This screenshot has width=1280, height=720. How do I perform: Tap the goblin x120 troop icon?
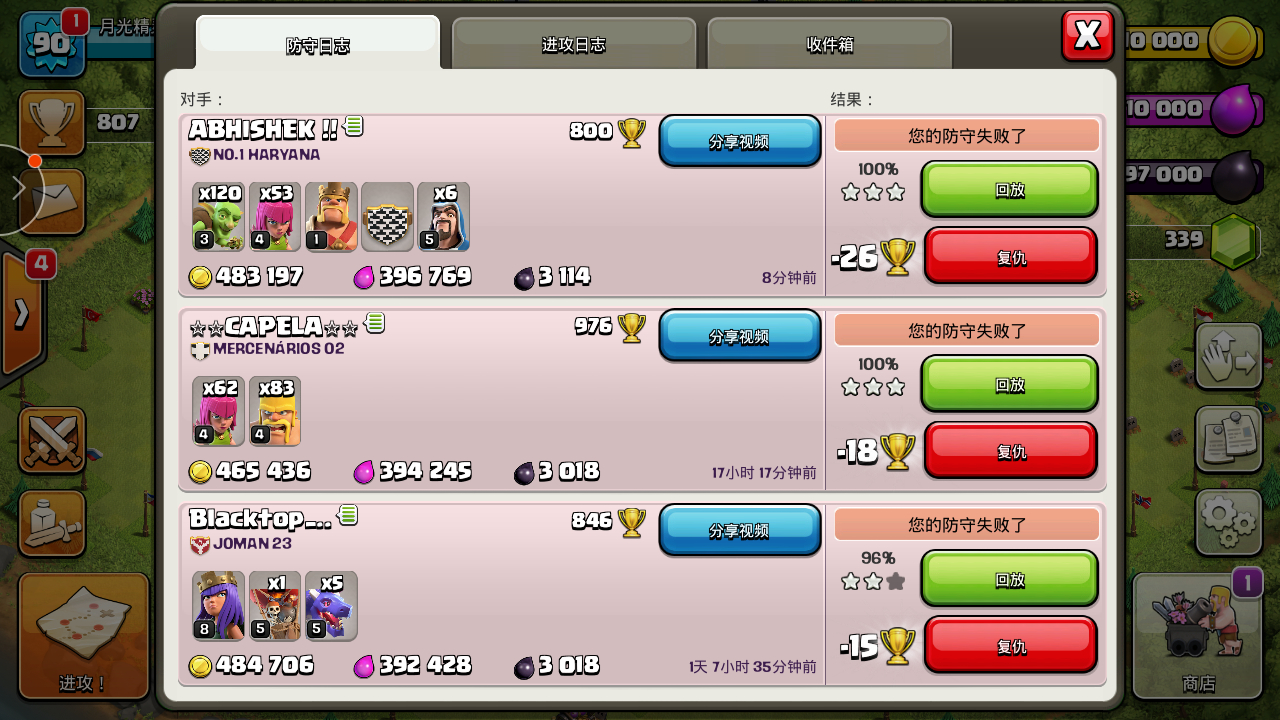point(218,216)
